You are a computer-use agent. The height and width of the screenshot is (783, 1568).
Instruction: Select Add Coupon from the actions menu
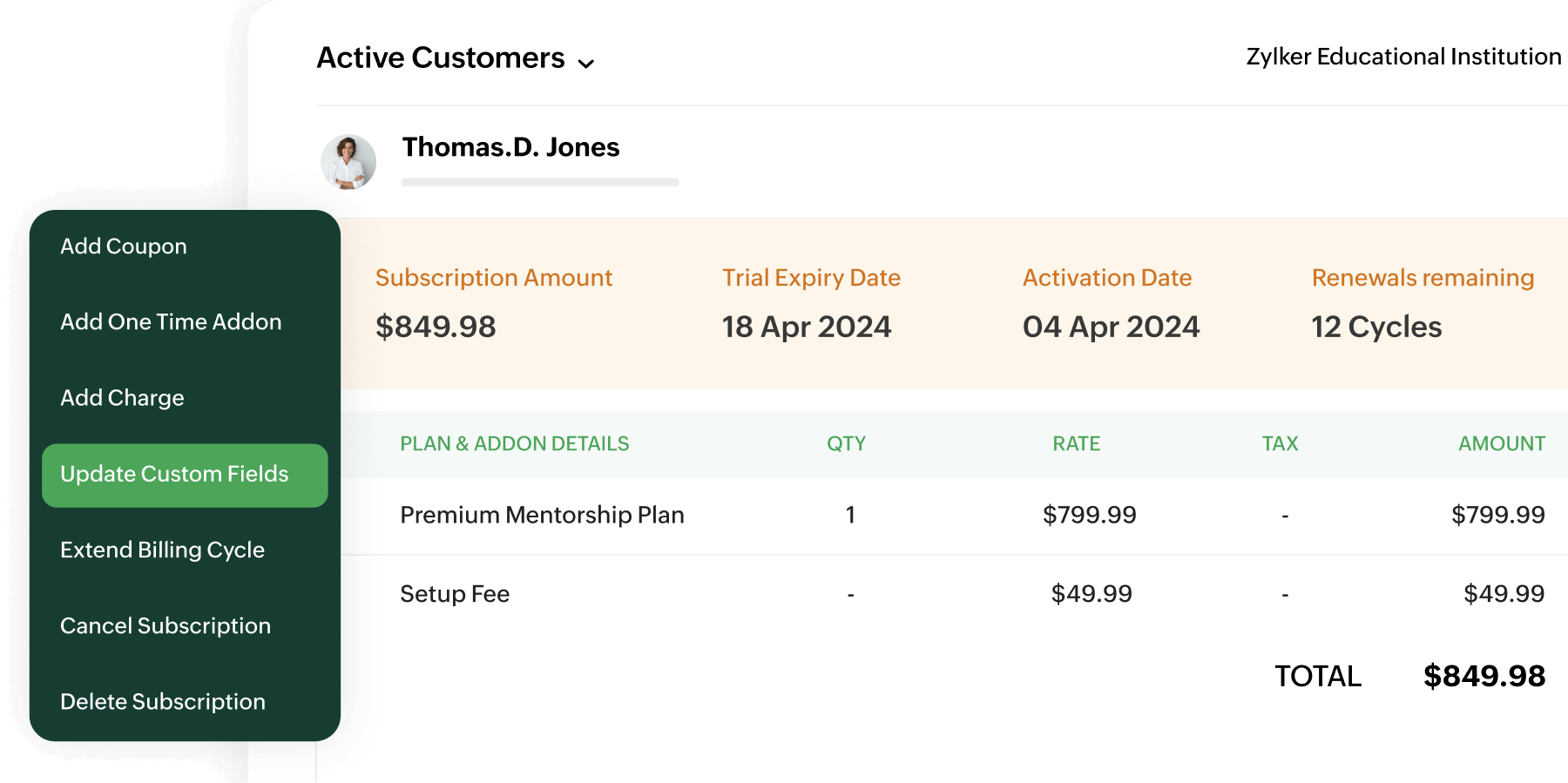coord(123,246)
